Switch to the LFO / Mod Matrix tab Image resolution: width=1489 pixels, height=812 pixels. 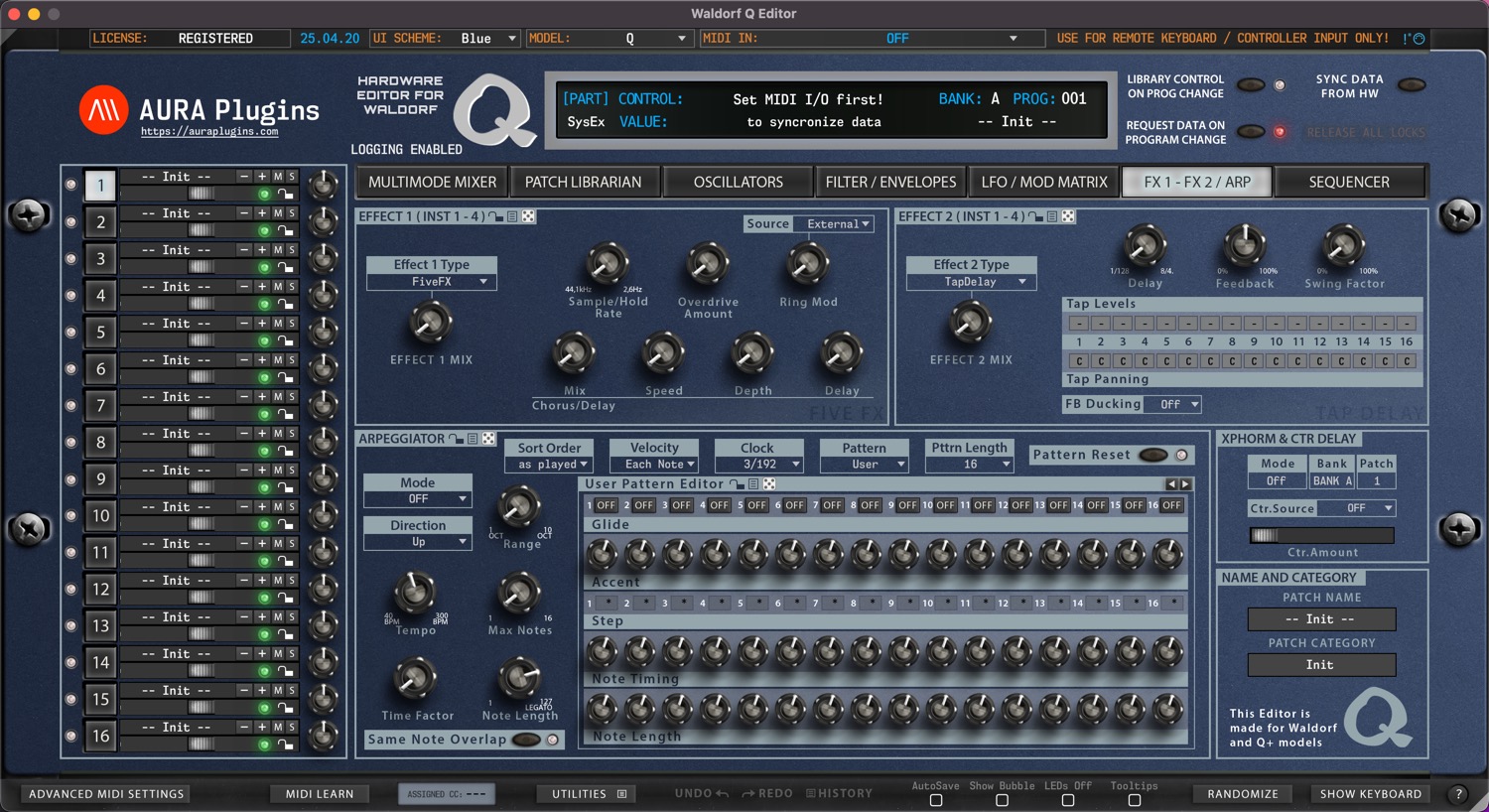(1043, 183)
